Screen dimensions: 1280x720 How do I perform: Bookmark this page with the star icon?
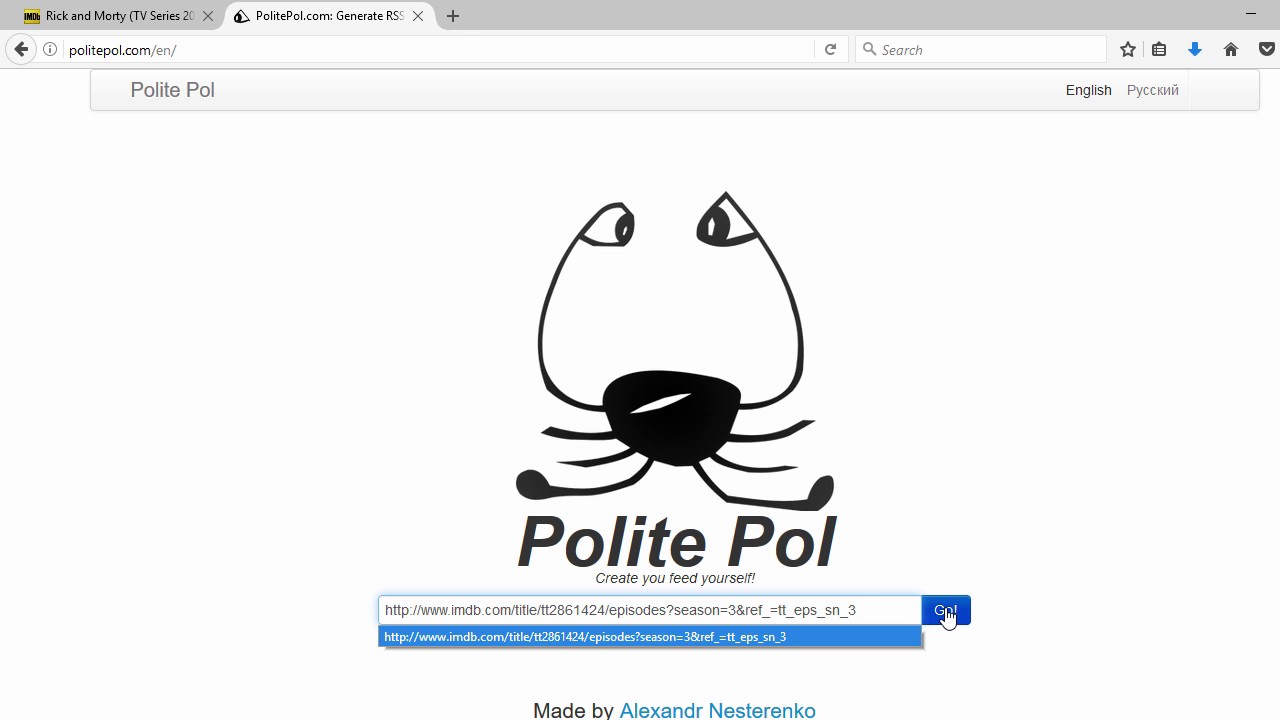(x=1128, y=49)
